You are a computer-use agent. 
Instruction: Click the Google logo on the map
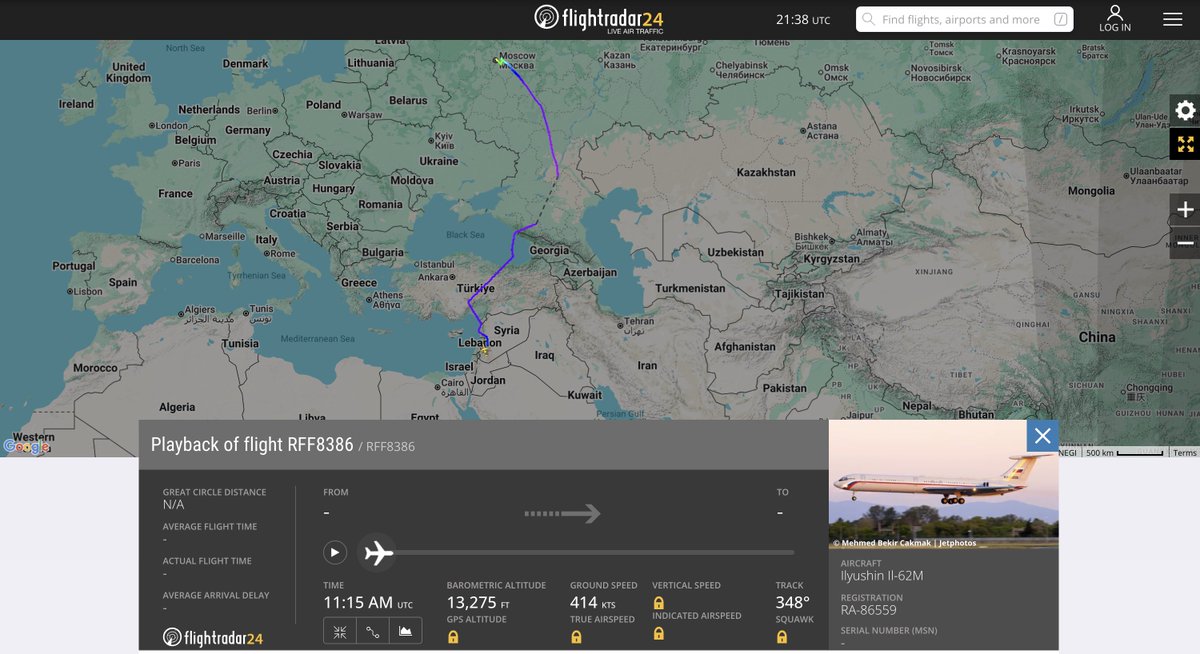[27, 447]
